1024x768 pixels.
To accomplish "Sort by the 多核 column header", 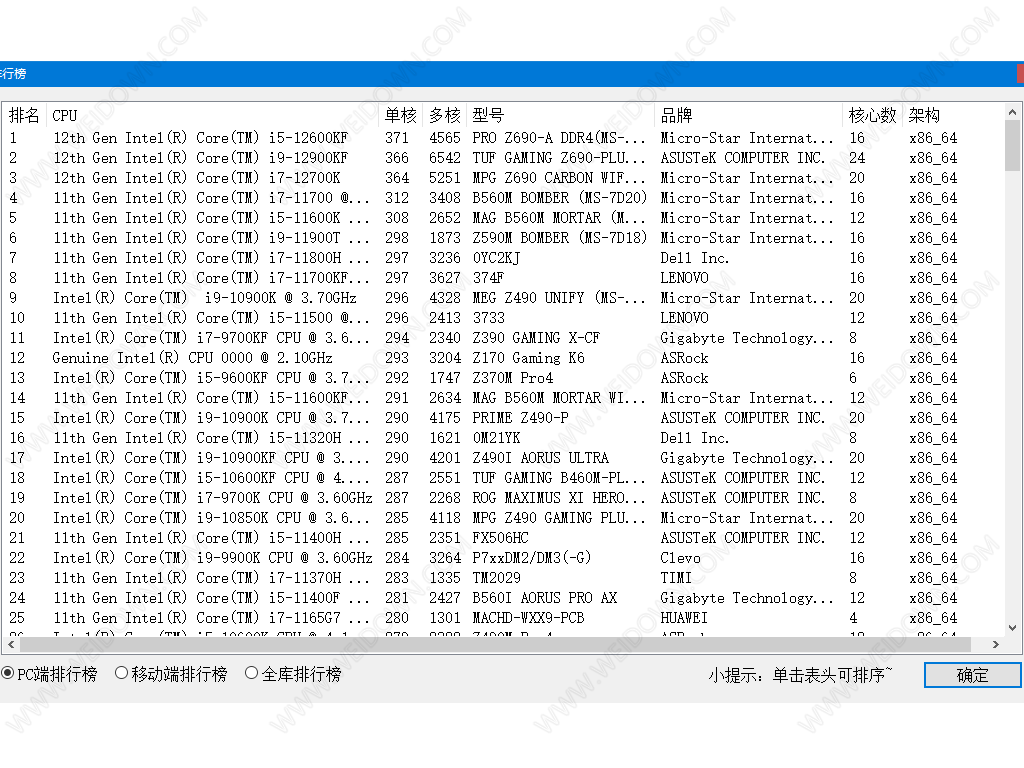I will pyautogui.click(x=445, y=115).
